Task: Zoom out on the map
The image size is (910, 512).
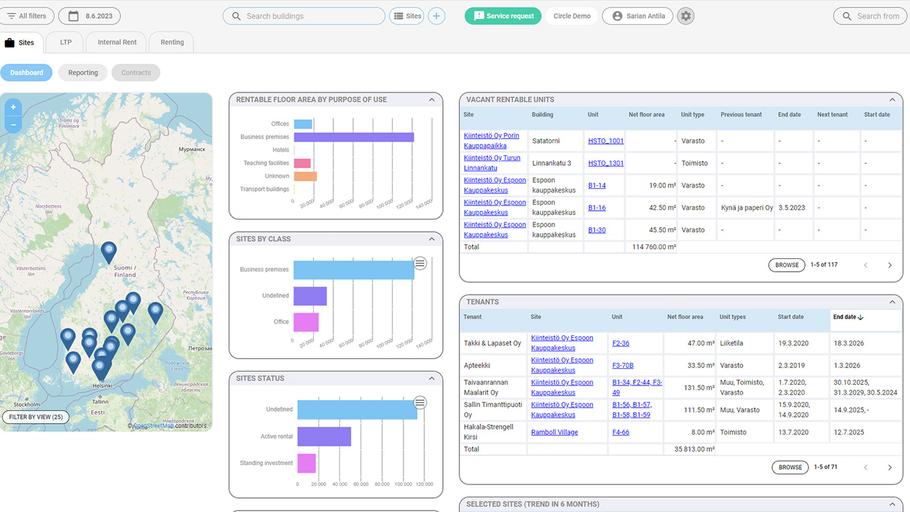Action: pos(13,124)
